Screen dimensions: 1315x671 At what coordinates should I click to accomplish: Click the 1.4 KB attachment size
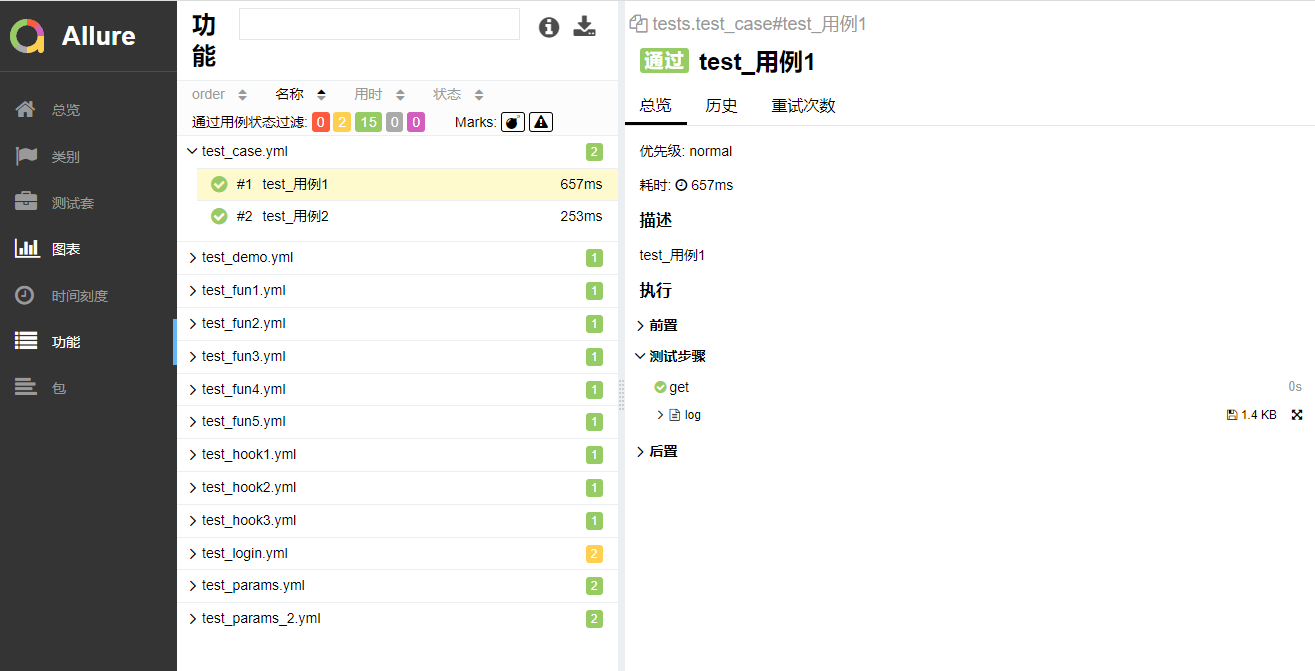(1259, 415)
